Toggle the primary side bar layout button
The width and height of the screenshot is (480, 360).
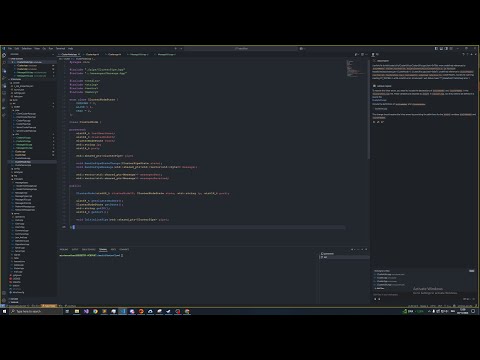(x=436, y=49)
